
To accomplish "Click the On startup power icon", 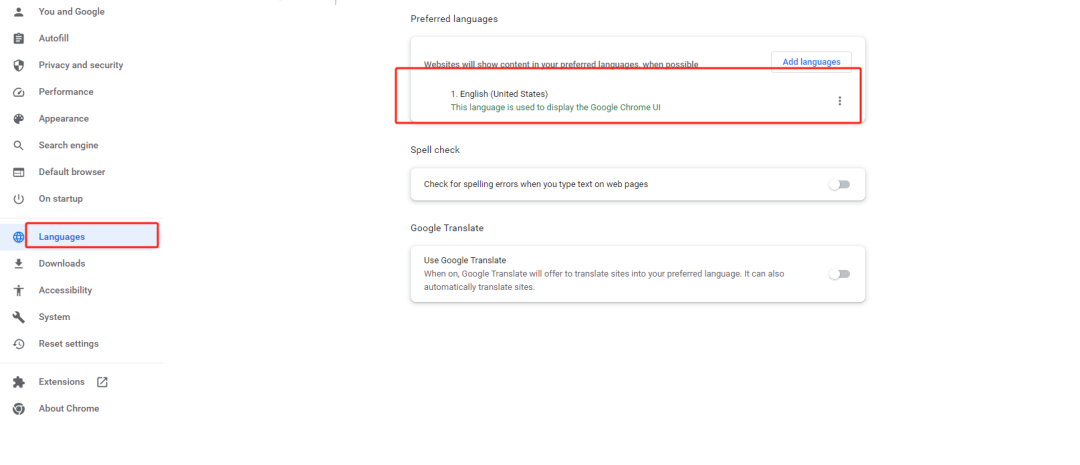I will click(19, 199).
